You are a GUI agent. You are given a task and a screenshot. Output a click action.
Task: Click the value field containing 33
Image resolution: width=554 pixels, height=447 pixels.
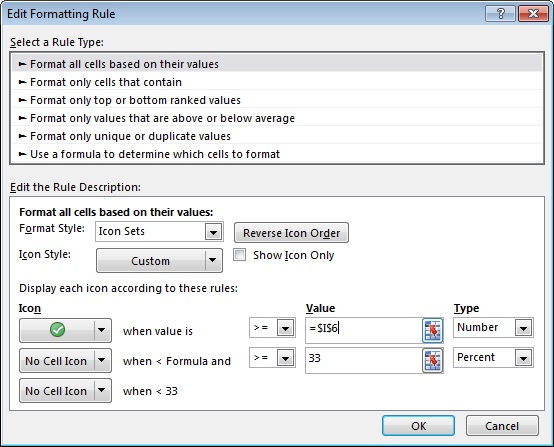pyautogui.click(x=364, y=360)
